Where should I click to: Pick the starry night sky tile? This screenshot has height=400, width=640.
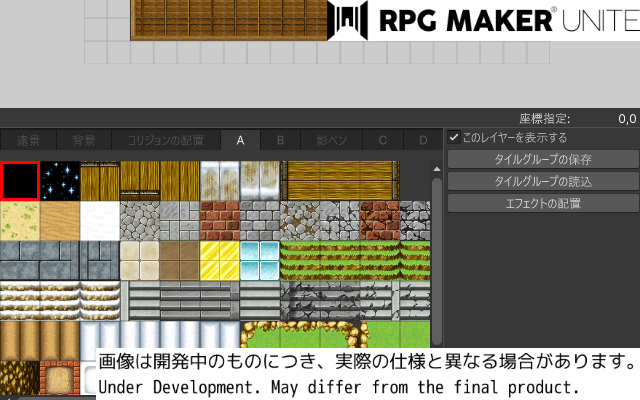tap(60, 181)
